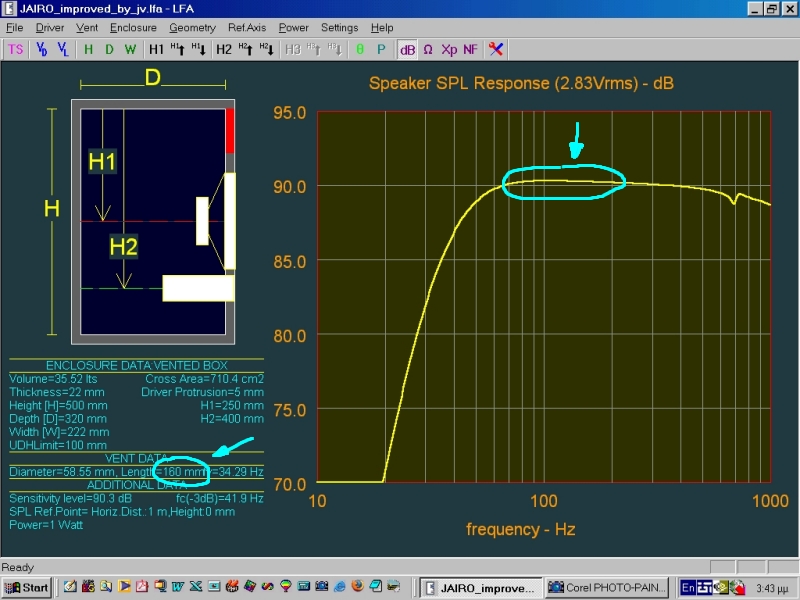Viewport: 800px width, 600px height.
Task: Open the Help menu
Action: coord(382,28)
